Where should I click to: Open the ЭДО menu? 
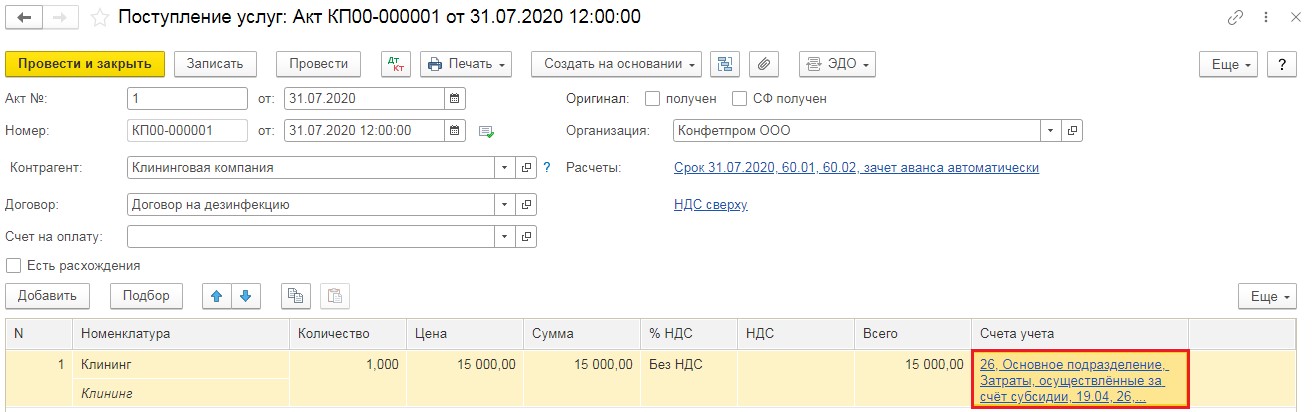[x=837, y=63]
